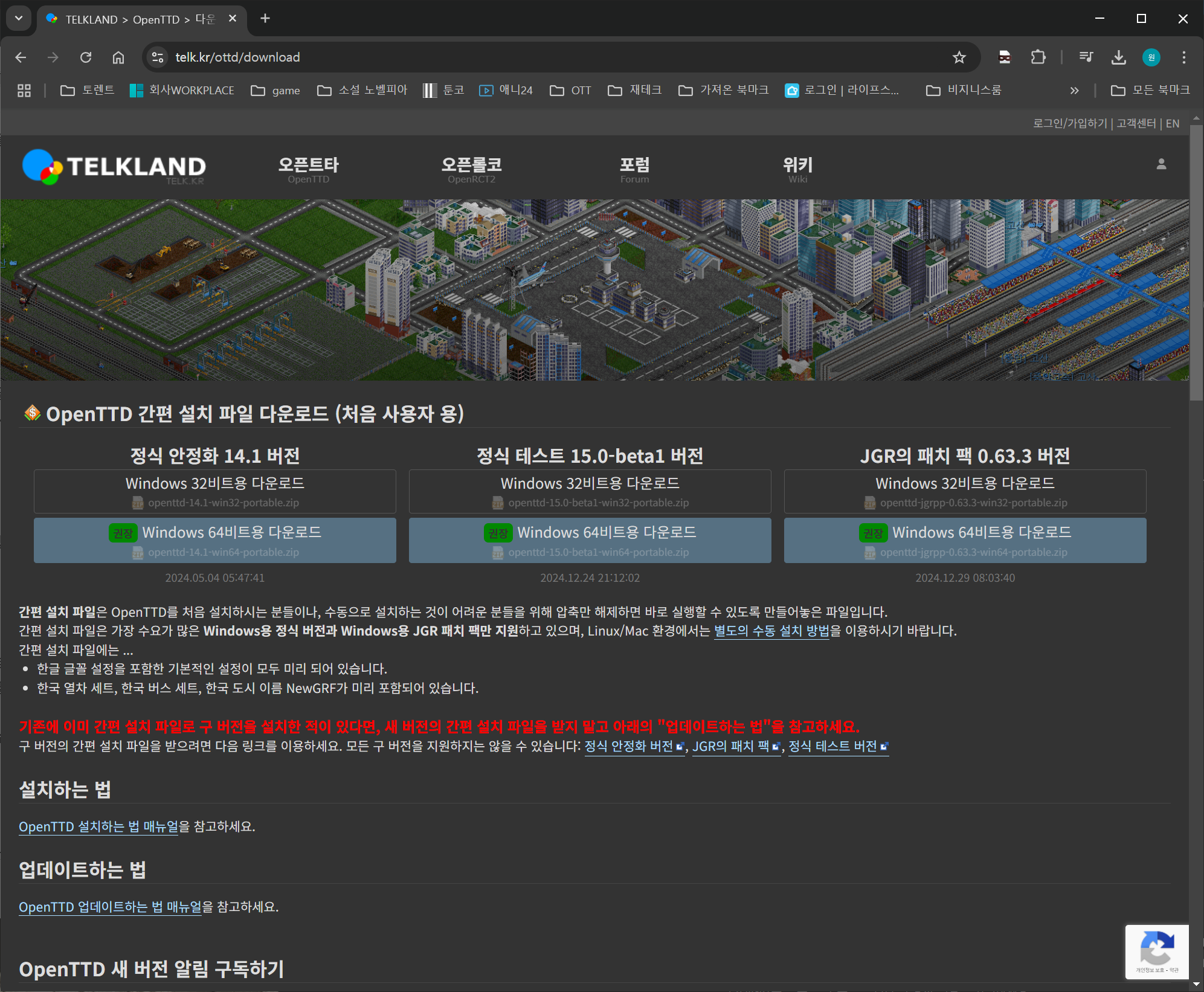Bookmark this page with the star icon

point(959,57)
